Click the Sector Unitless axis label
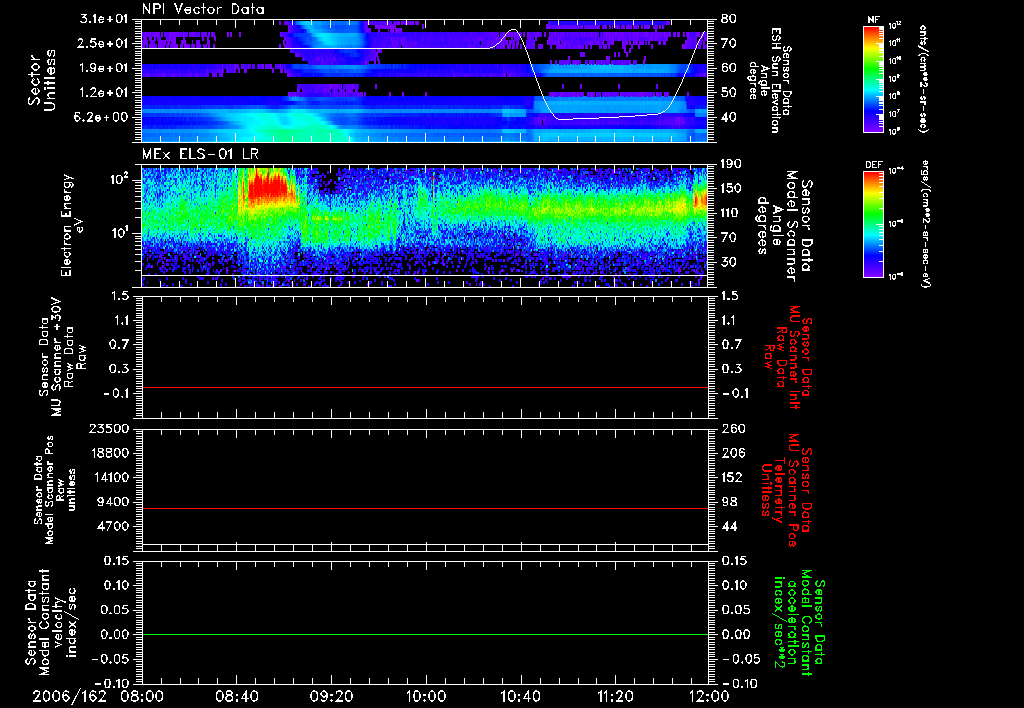Image resolution: width=1024 pixels, height=708 pixels. (40, 80)
